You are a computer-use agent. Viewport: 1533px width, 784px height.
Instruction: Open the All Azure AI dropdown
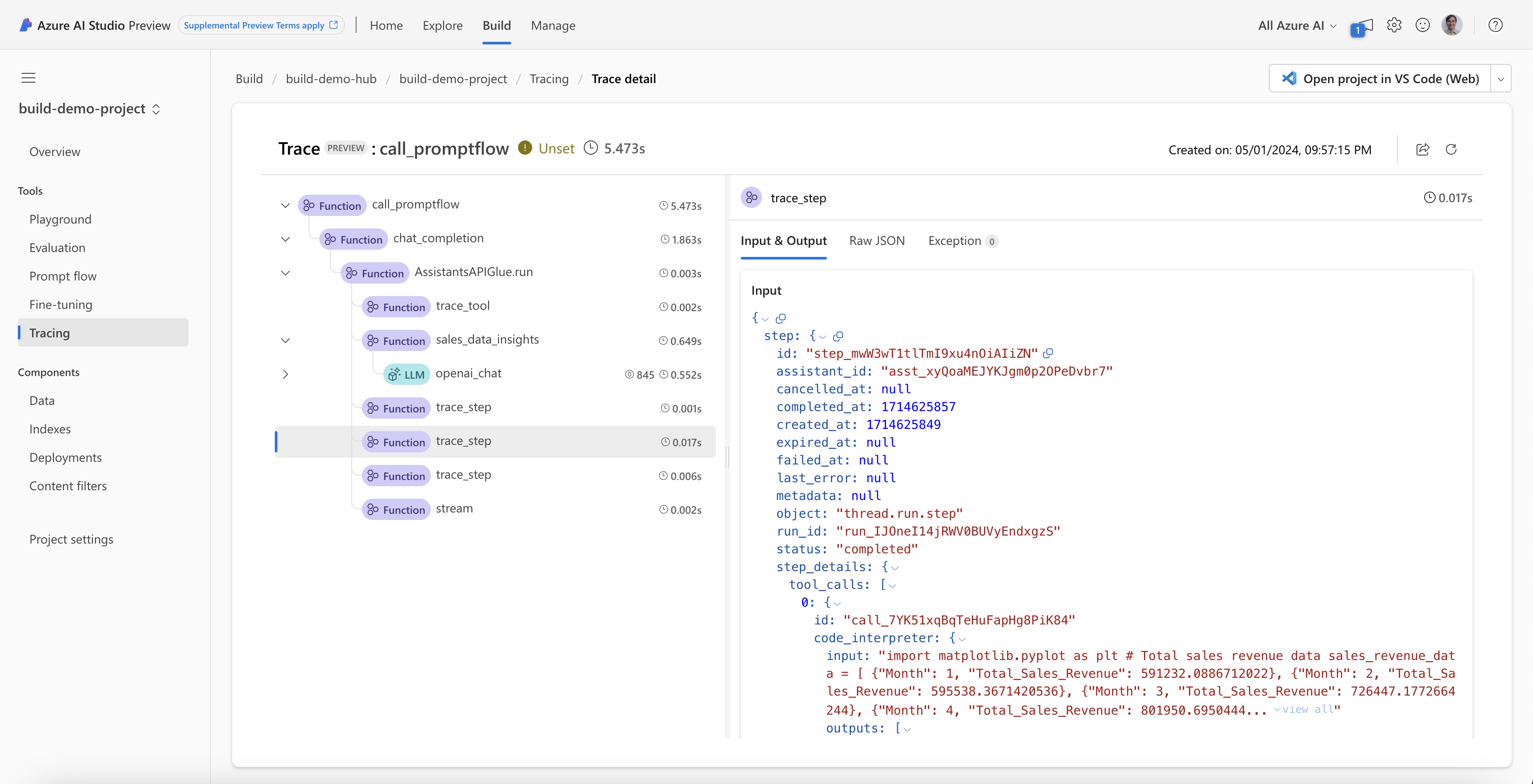click(x=1297, y=26)
